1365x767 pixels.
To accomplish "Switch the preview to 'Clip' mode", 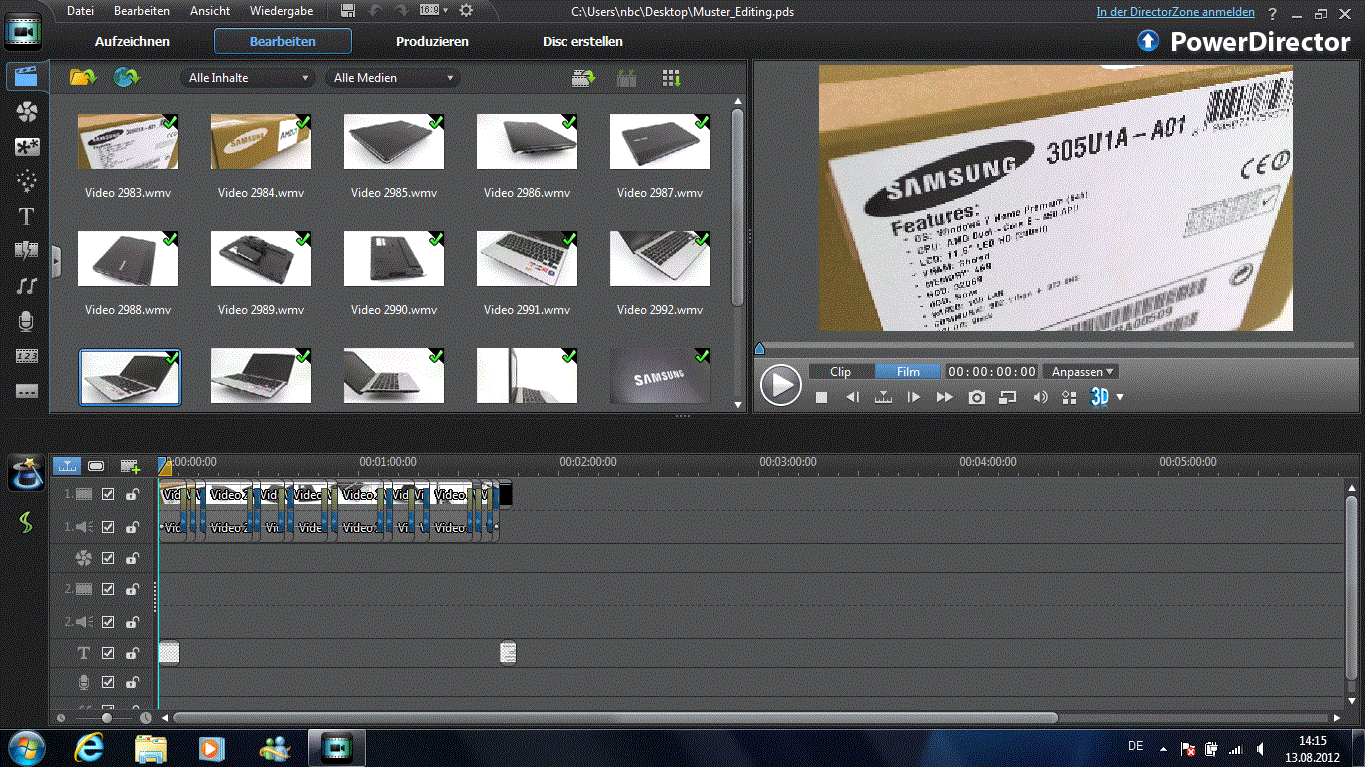I will click(841, 372).
